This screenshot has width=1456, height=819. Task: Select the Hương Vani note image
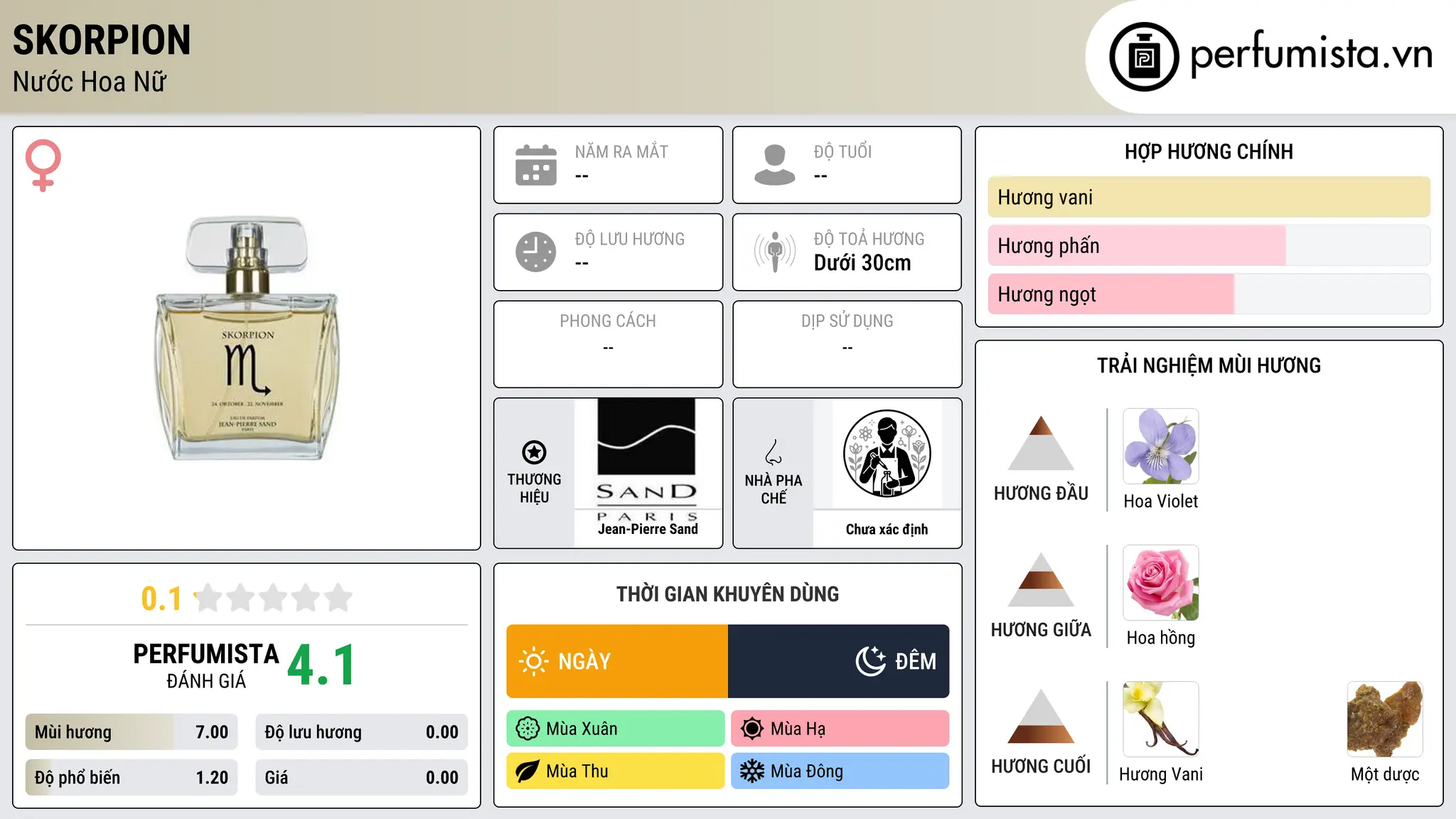pos(1161,719)
